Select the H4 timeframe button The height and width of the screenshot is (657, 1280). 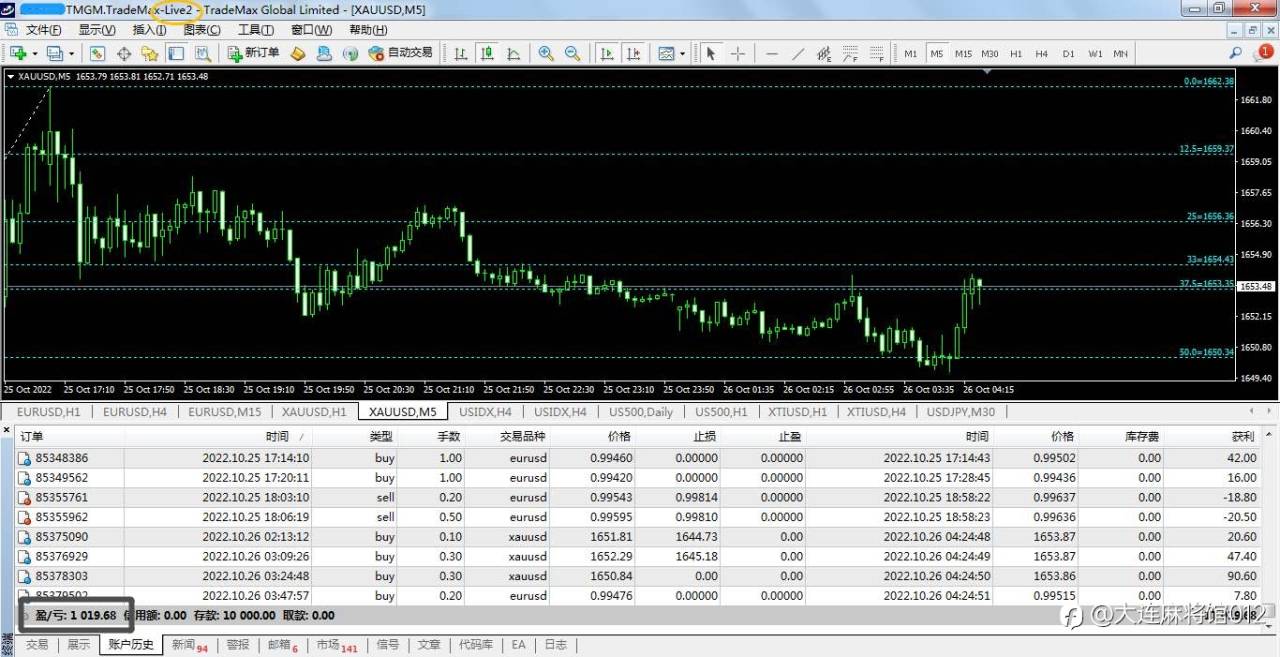tap(1042, 53)
